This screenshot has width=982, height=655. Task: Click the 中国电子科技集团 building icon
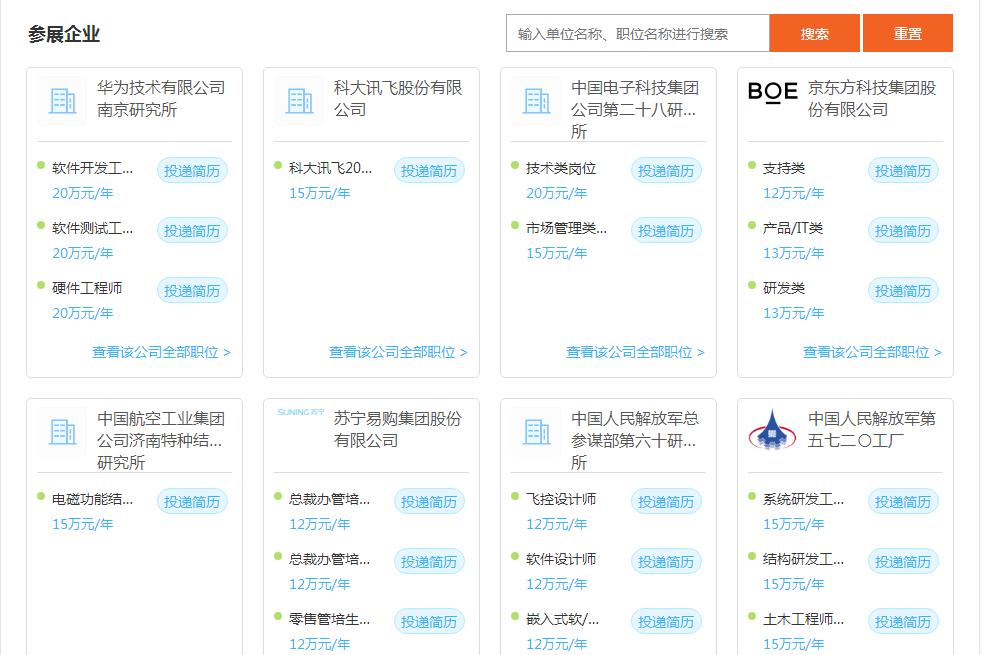[x=536, y=101]
